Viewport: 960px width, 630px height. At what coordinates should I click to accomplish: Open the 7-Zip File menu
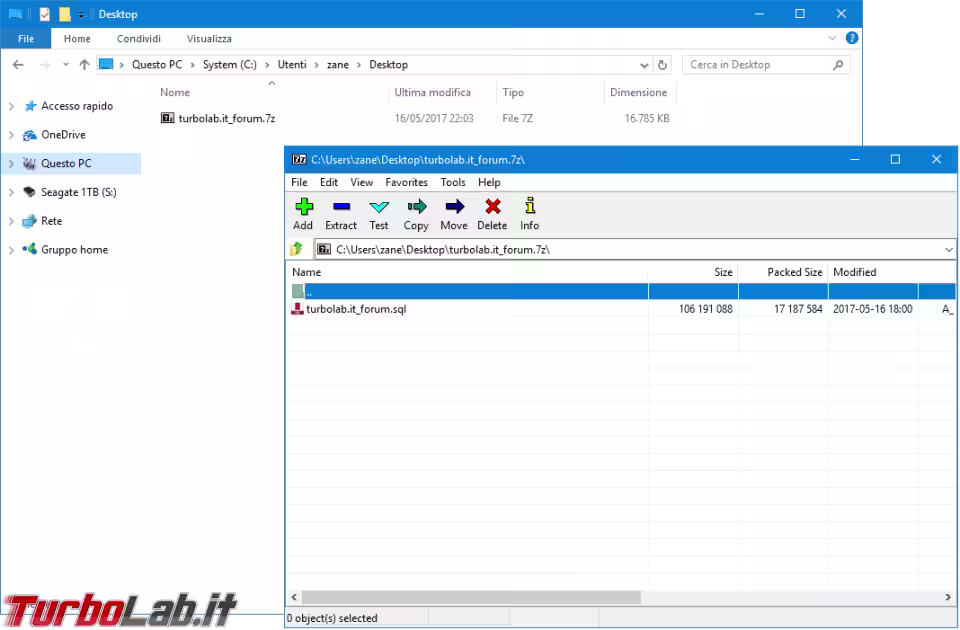point(299,182)
